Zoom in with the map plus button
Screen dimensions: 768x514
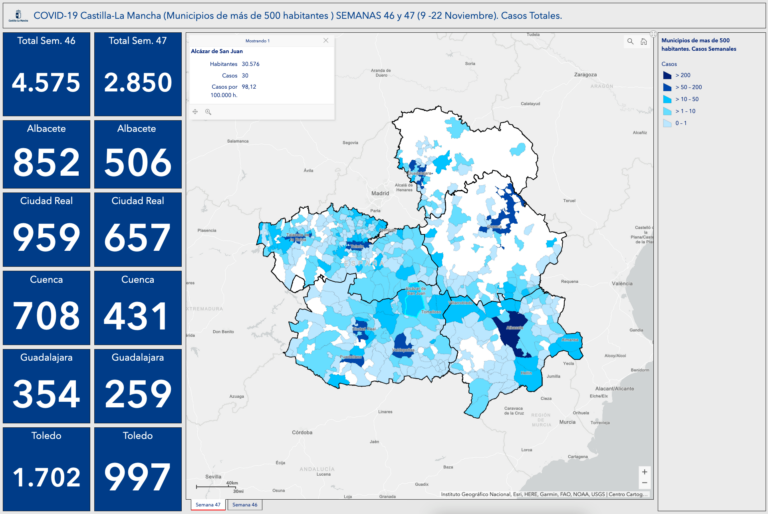pyautogui.click(x=644, y=471)
